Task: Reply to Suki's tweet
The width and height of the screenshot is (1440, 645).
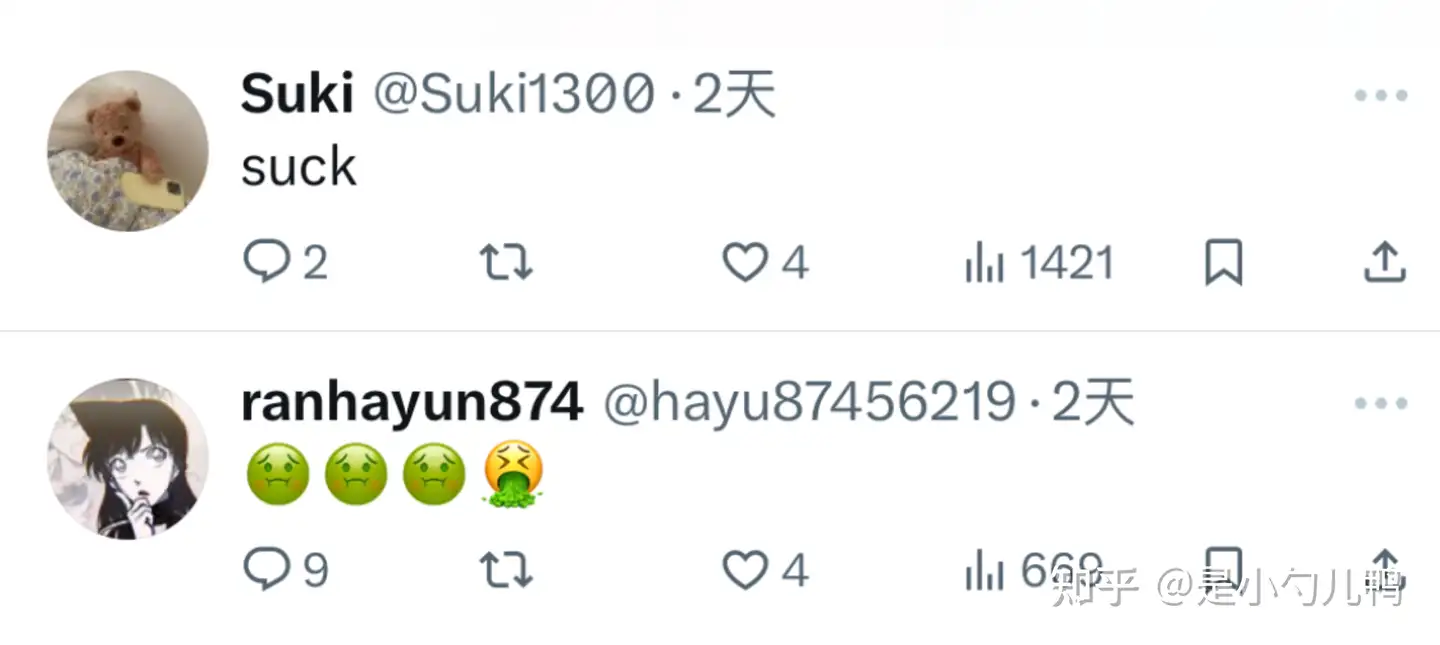Action: [285, 263]
